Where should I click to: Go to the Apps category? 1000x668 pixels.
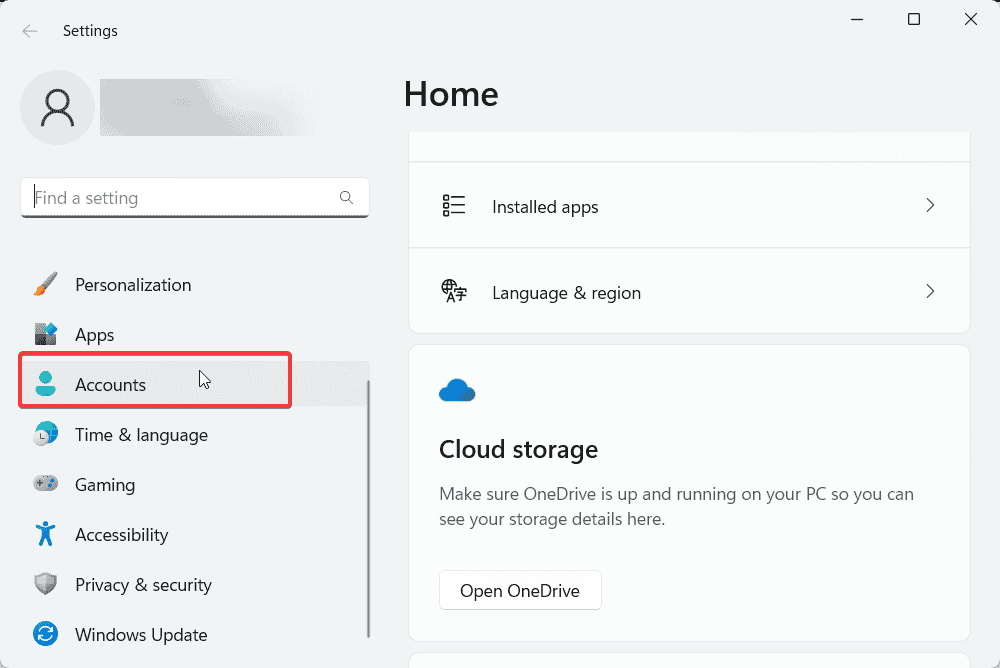(x=195, y=334)
